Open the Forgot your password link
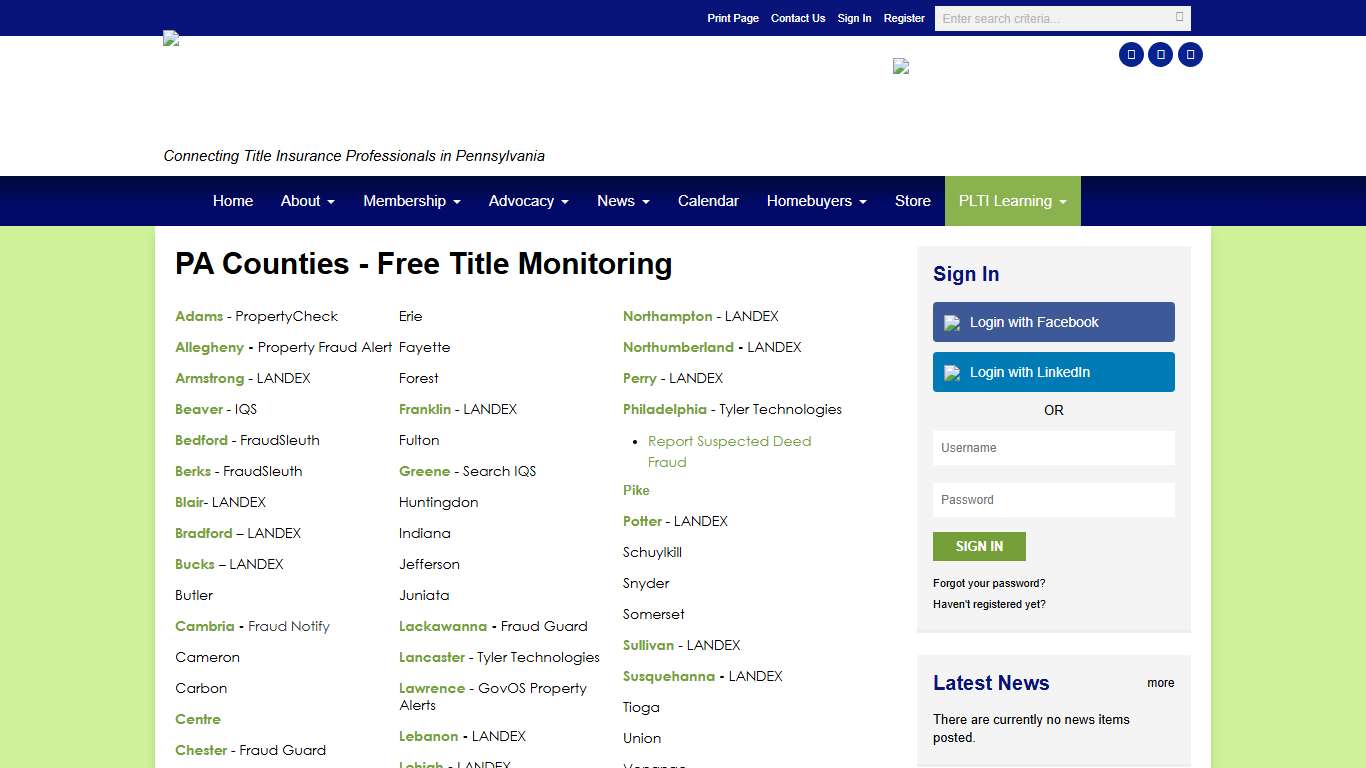 click(988, 583)
